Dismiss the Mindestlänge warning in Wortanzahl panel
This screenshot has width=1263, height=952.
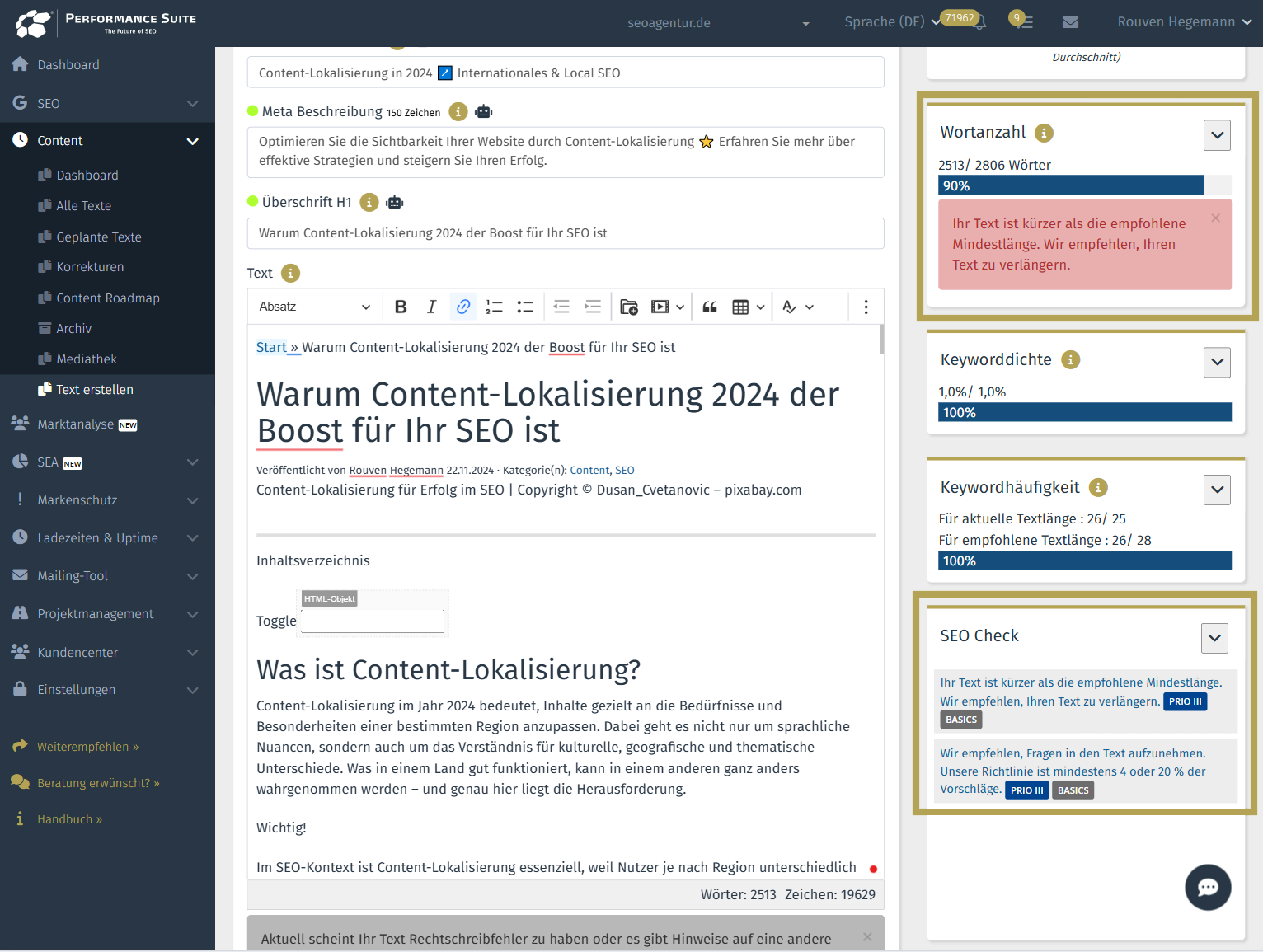(x=1215, y=218)
